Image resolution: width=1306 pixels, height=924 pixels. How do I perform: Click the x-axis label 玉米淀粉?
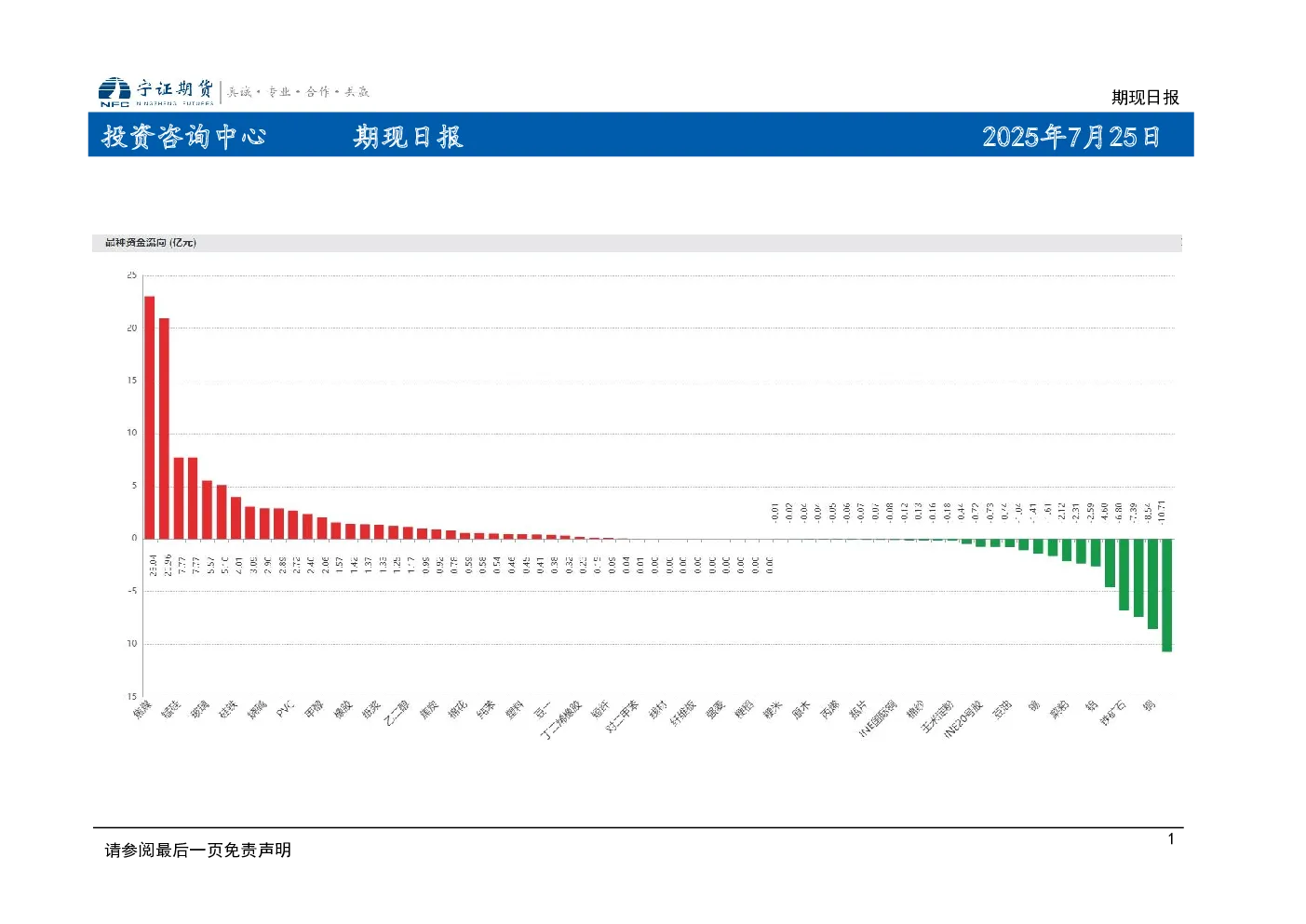(x=937, y=716)
